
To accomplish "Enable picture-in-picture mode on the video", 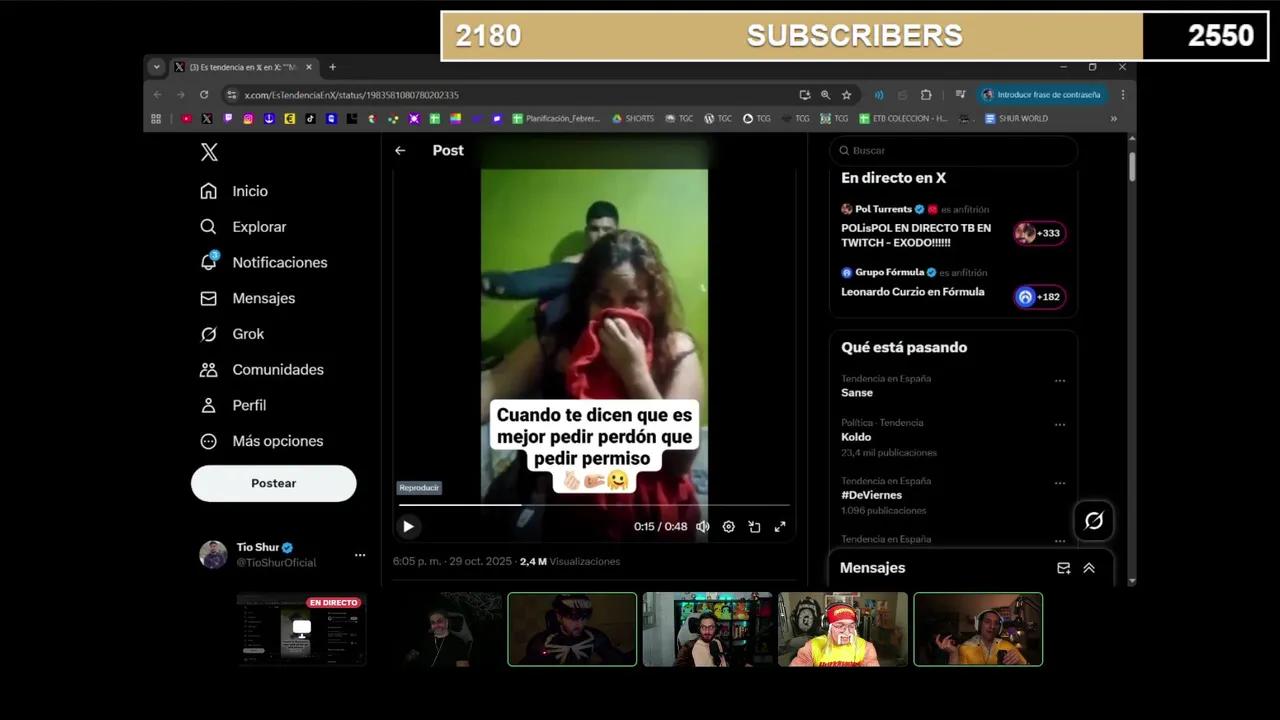I will (x=754, y=526).
